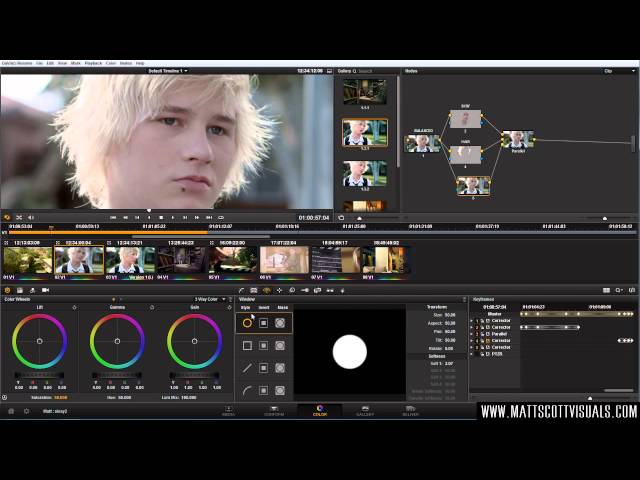Viewport: 640px width, 480px height.
Task: Open the Key palette icon
Action: click(304, 290)
